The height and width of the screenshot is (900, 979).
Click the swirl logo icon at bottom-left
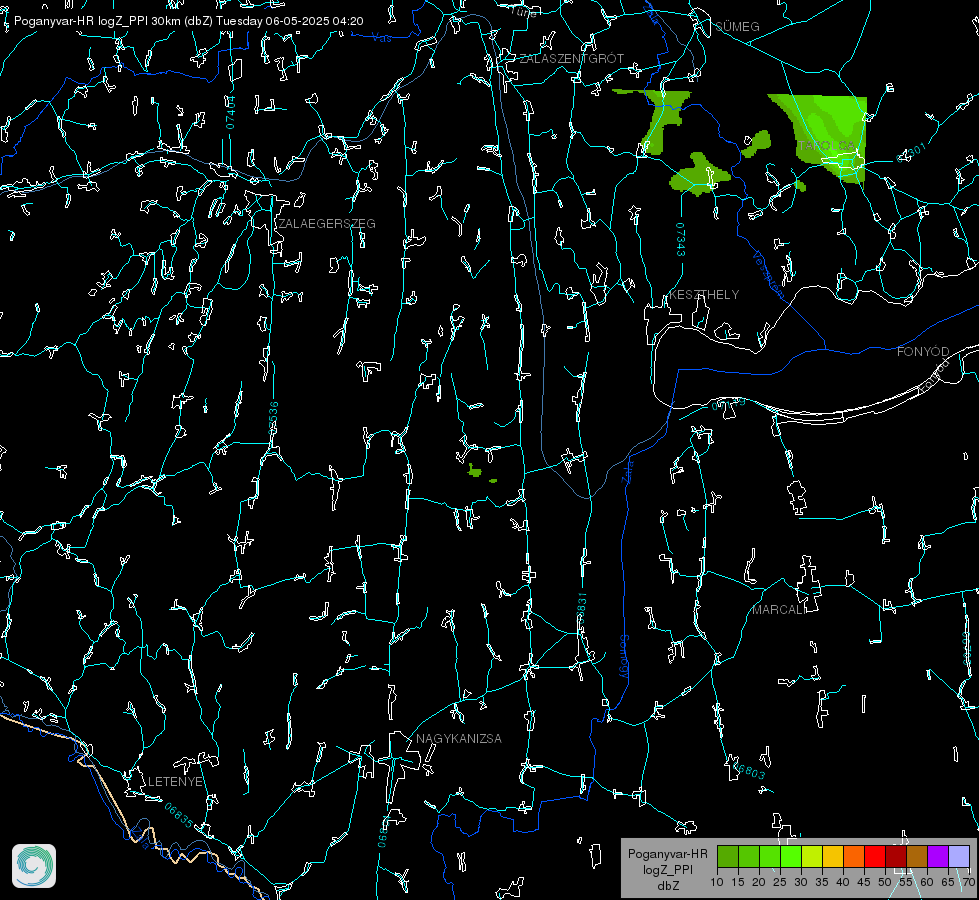coord(34,866)
